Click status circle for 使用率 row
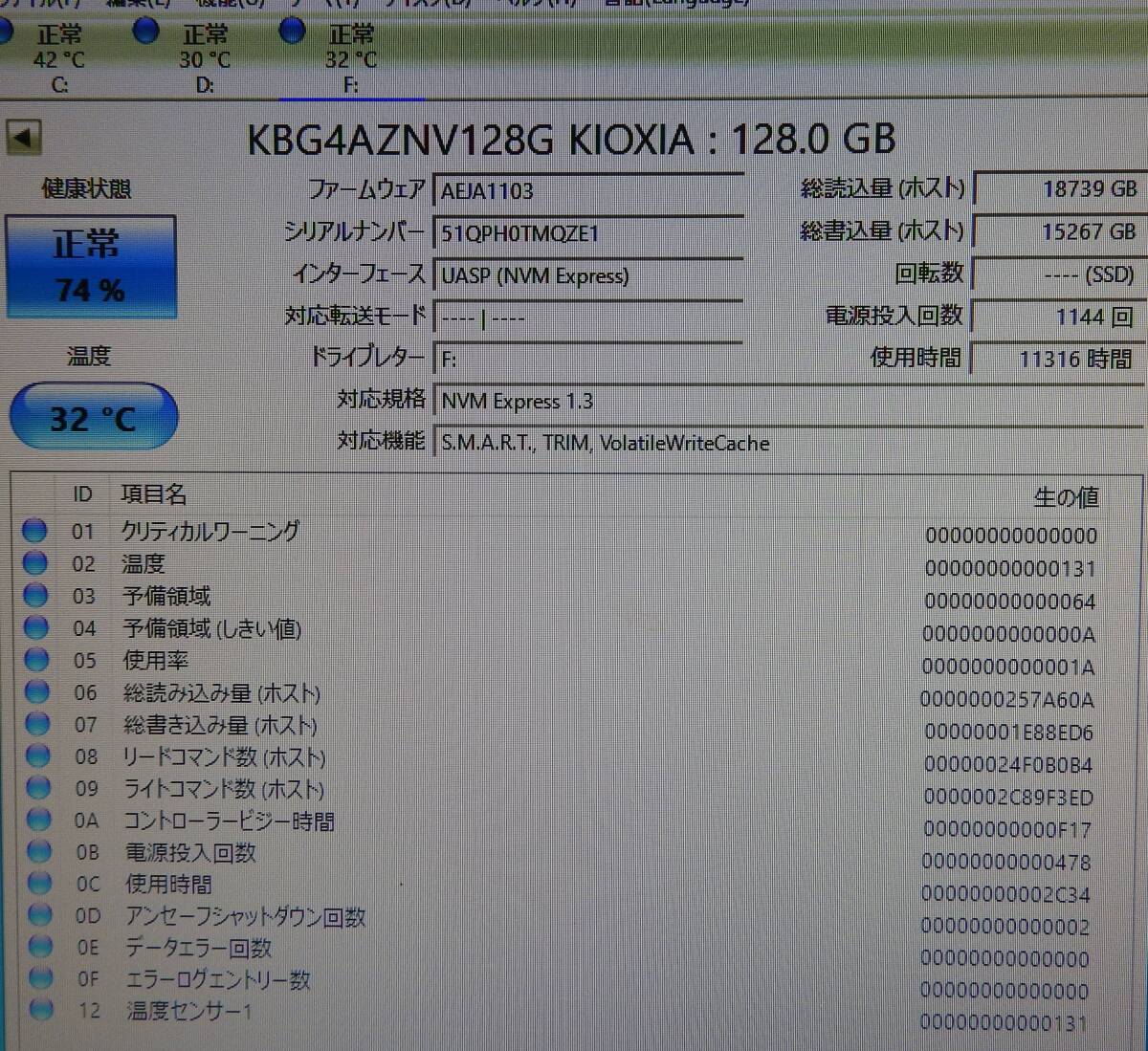This screenshot has height=1051, width=1148. tap(36, 659)
